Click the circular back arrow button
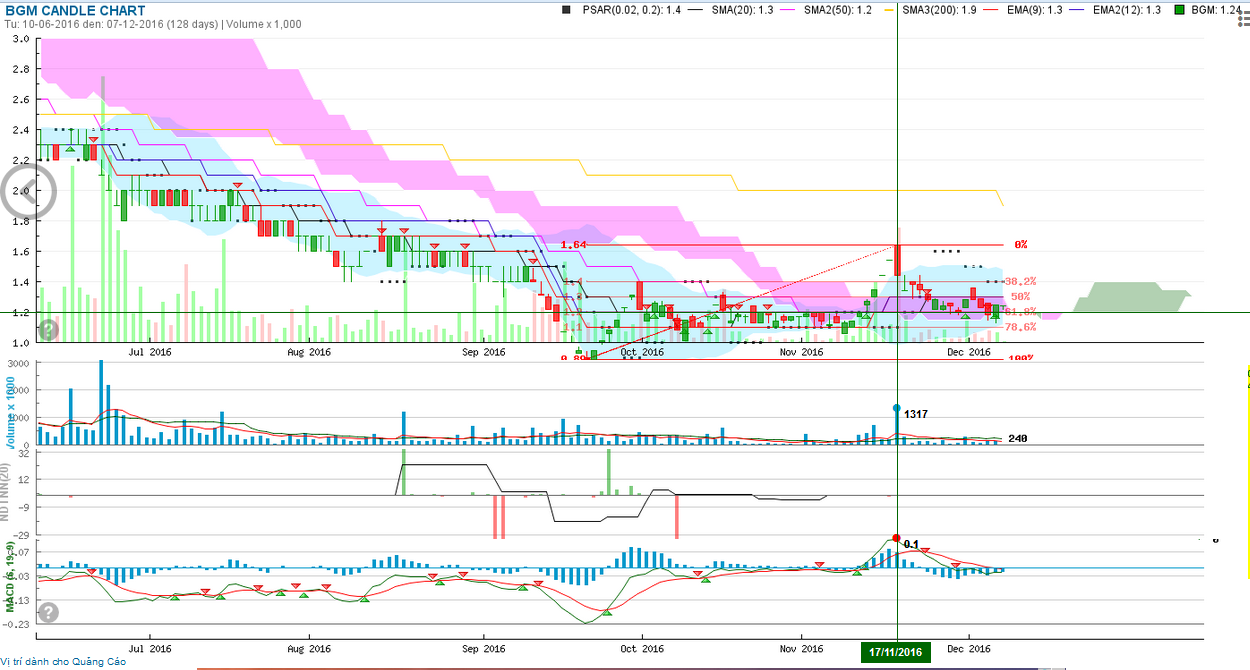1250x670 pixels. [27, 193]
